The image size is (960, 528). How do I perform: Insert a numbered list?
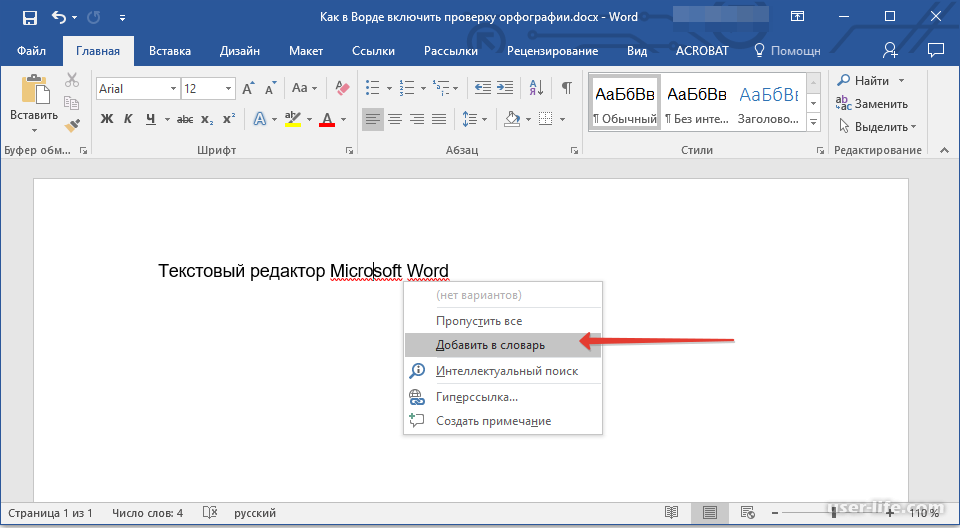pyautogui.click(x=407, y=88)
